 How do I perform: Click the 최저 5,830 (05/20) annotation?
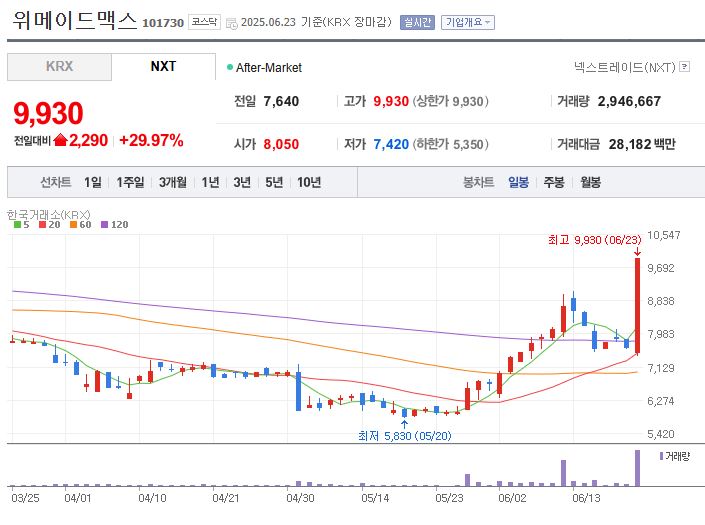[x=405, y=436]
